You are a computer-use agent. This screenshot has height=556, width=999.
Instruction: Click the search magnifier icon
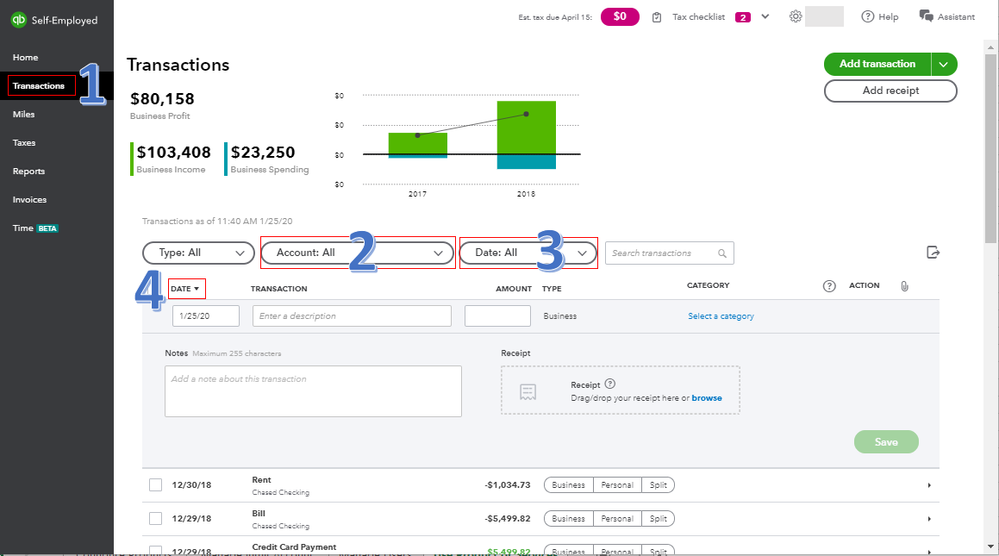[721, 254]
